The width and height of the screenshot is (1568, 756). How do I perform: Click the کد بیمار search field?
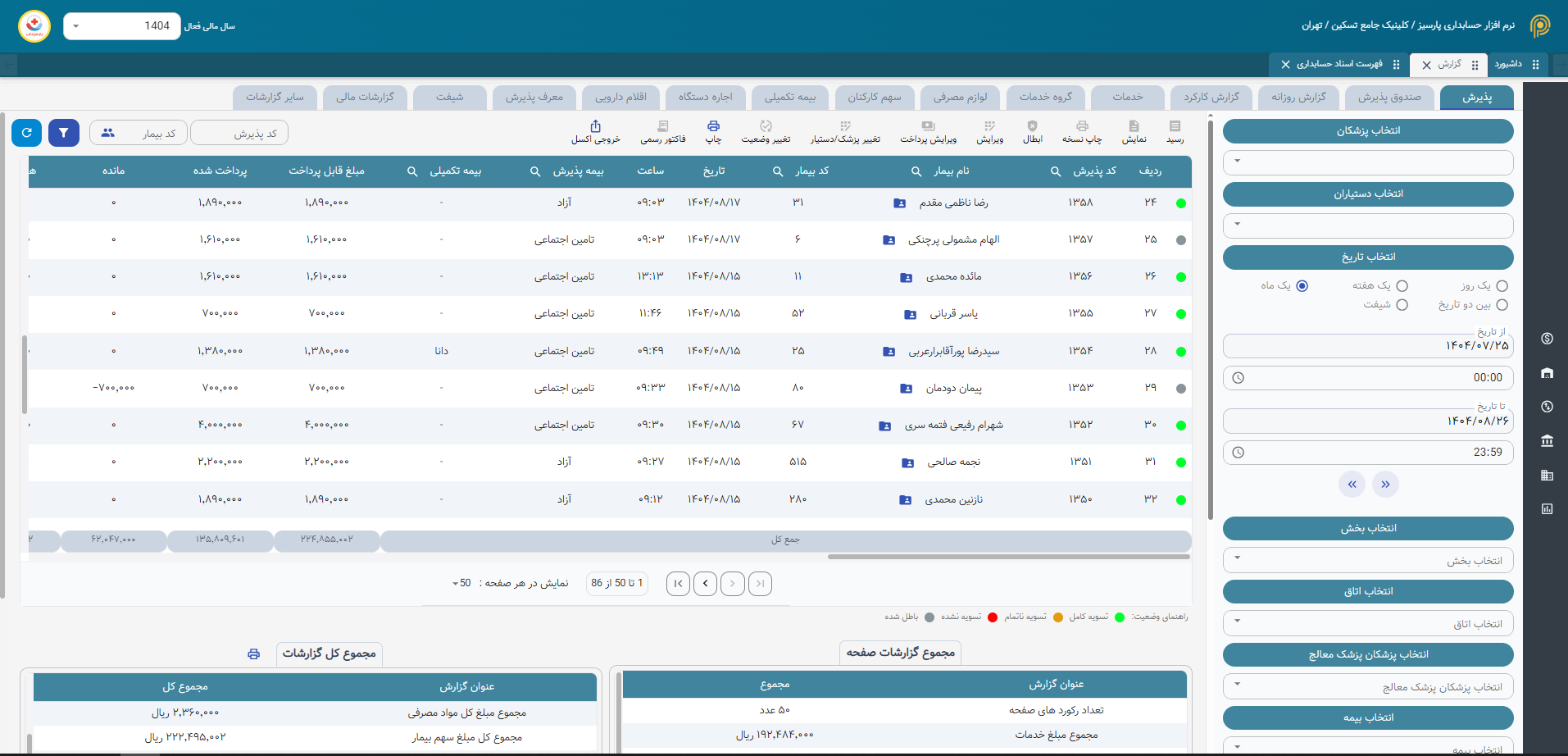(x=139, y=134)
